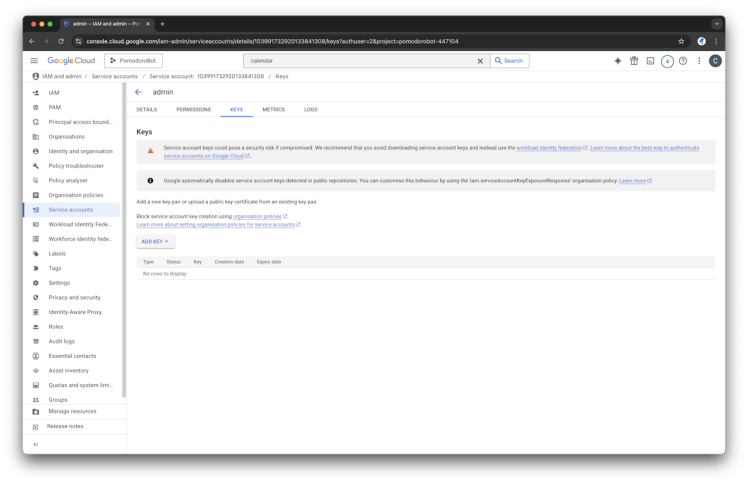Switch to the Metrics tab
The width and height of the screenshot is (748, 484).
pos(273,109)
